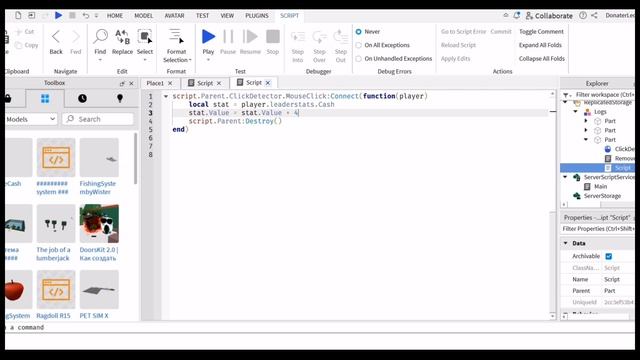Open the Find magnifier tool
This screenshot has height=360, width=640.
100,36
